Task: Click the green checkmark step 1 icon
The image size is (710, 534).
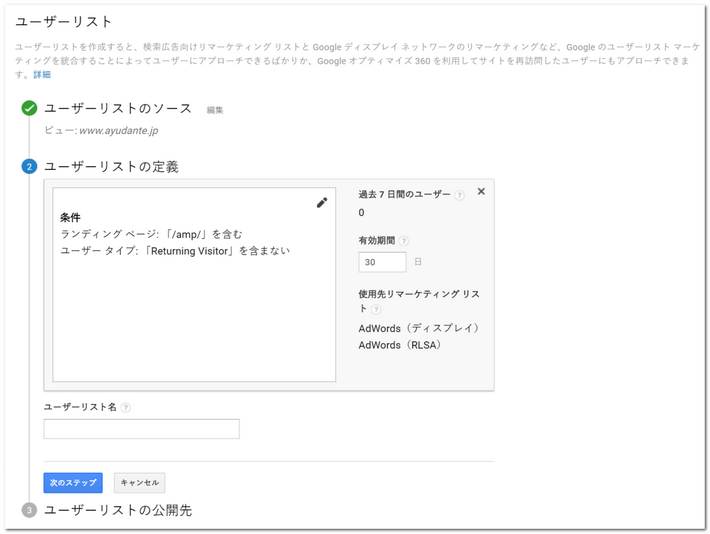Action: click(29, 108)
